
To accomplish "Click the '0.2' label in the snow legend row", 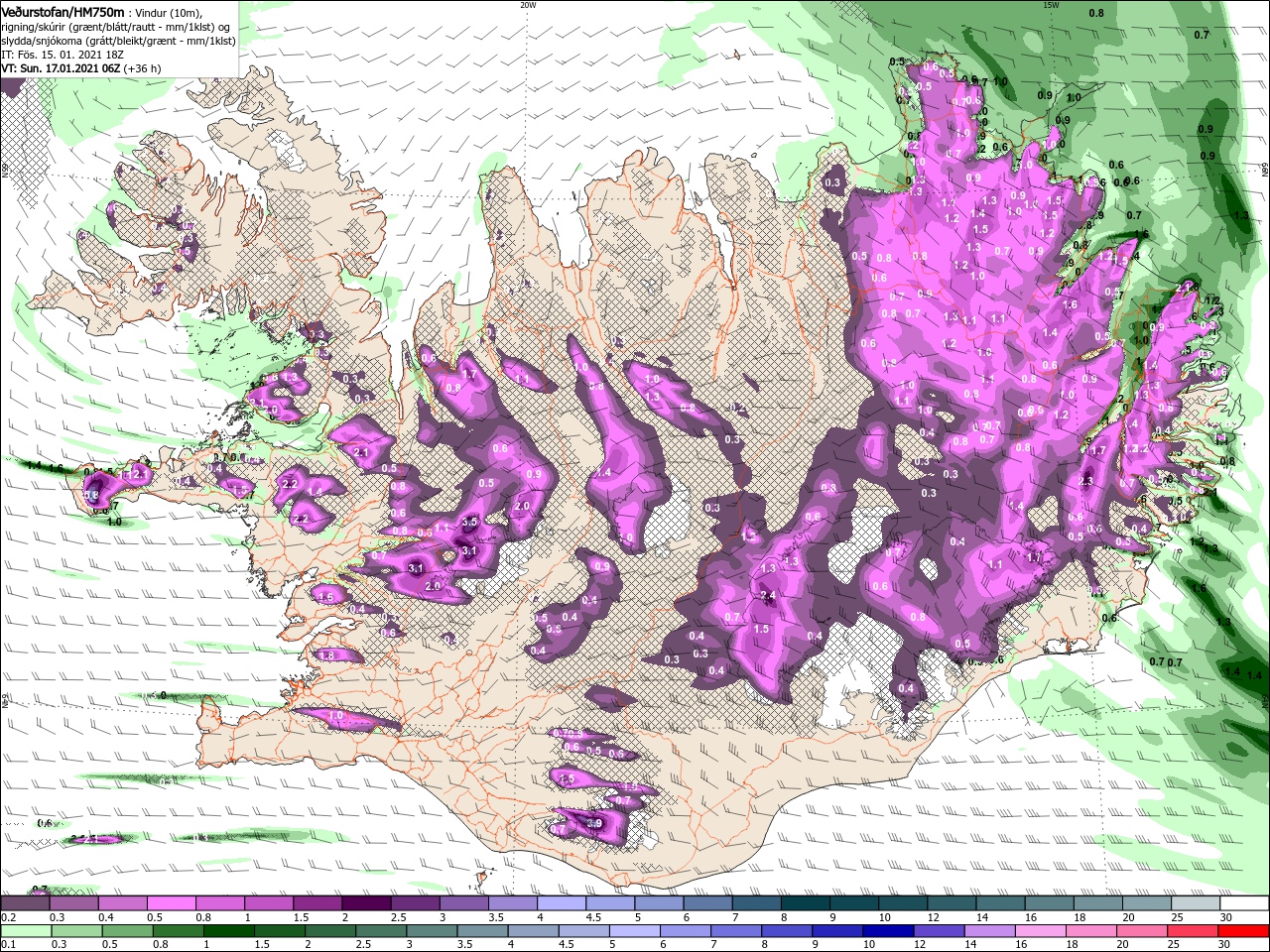I will click(9, 917).
